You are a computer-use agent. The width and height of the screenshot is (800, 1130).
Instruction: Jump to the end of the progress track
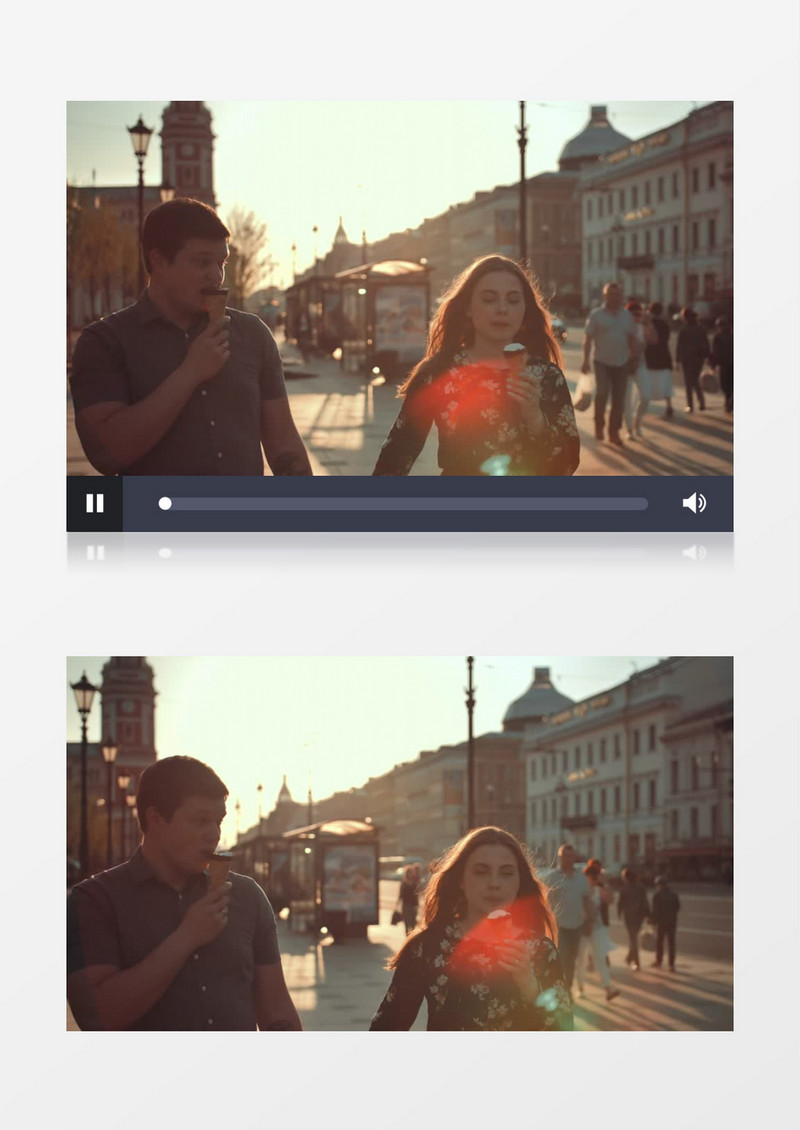pyautogui.click(x=645, y=504)
